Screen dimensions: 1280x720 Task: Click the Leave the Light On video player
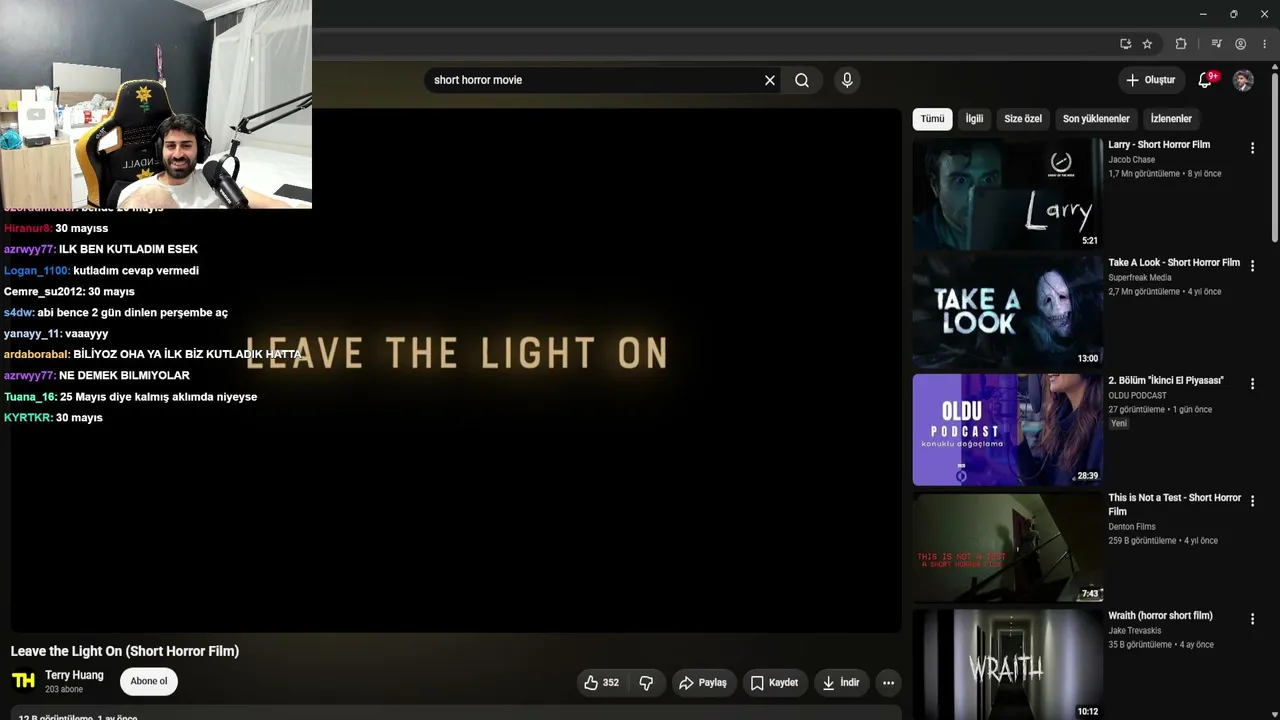(x=456, y=370)
